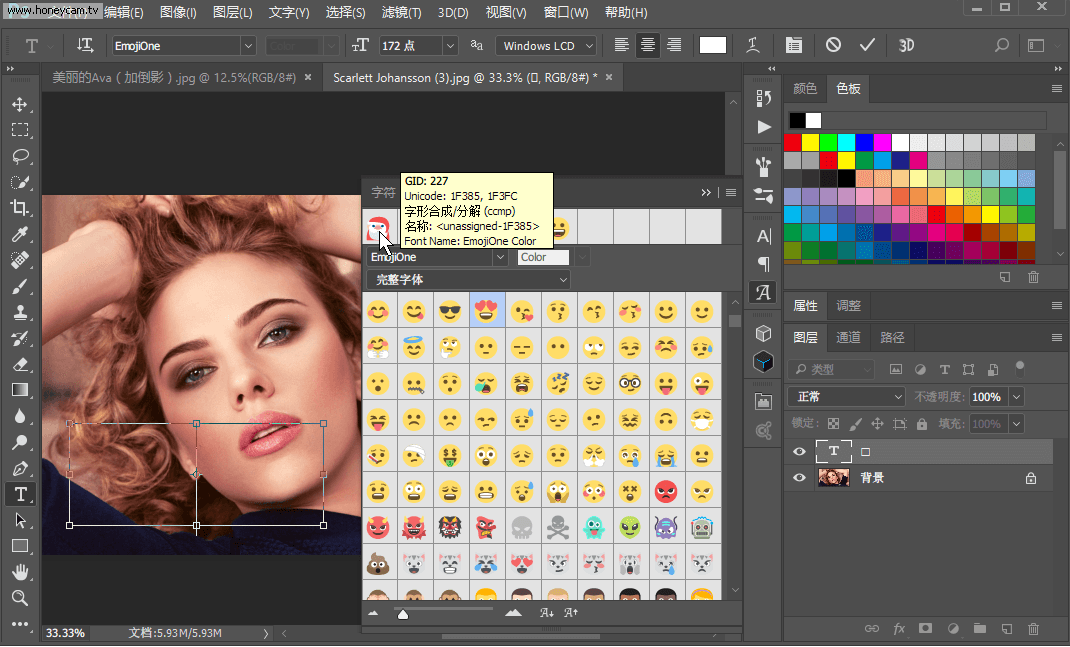Switch to the 色板 panel tab
The width and height of the screenshot is (1070, 647).
point(847,88)
